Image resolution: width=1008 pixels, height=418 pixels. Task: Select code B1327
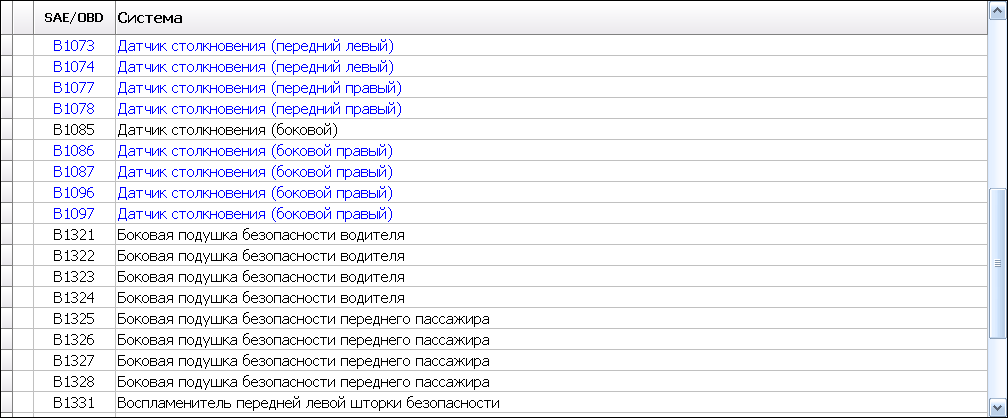coord(74,361)
